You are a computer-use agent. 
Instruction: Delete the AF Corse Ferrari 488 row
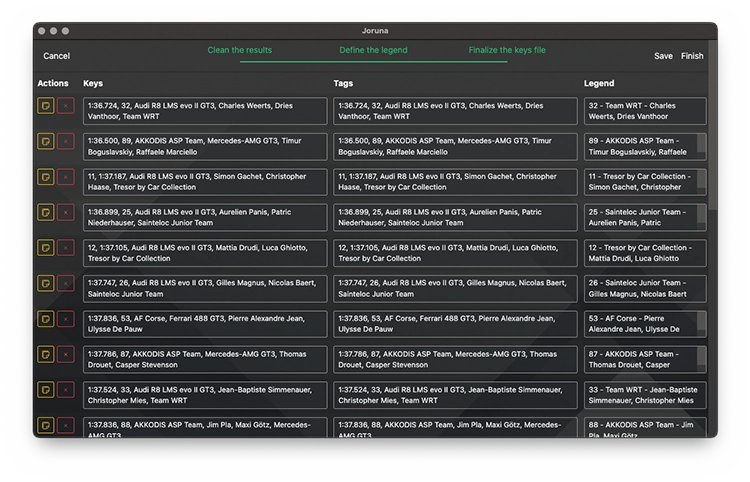(x=66, y=319)
